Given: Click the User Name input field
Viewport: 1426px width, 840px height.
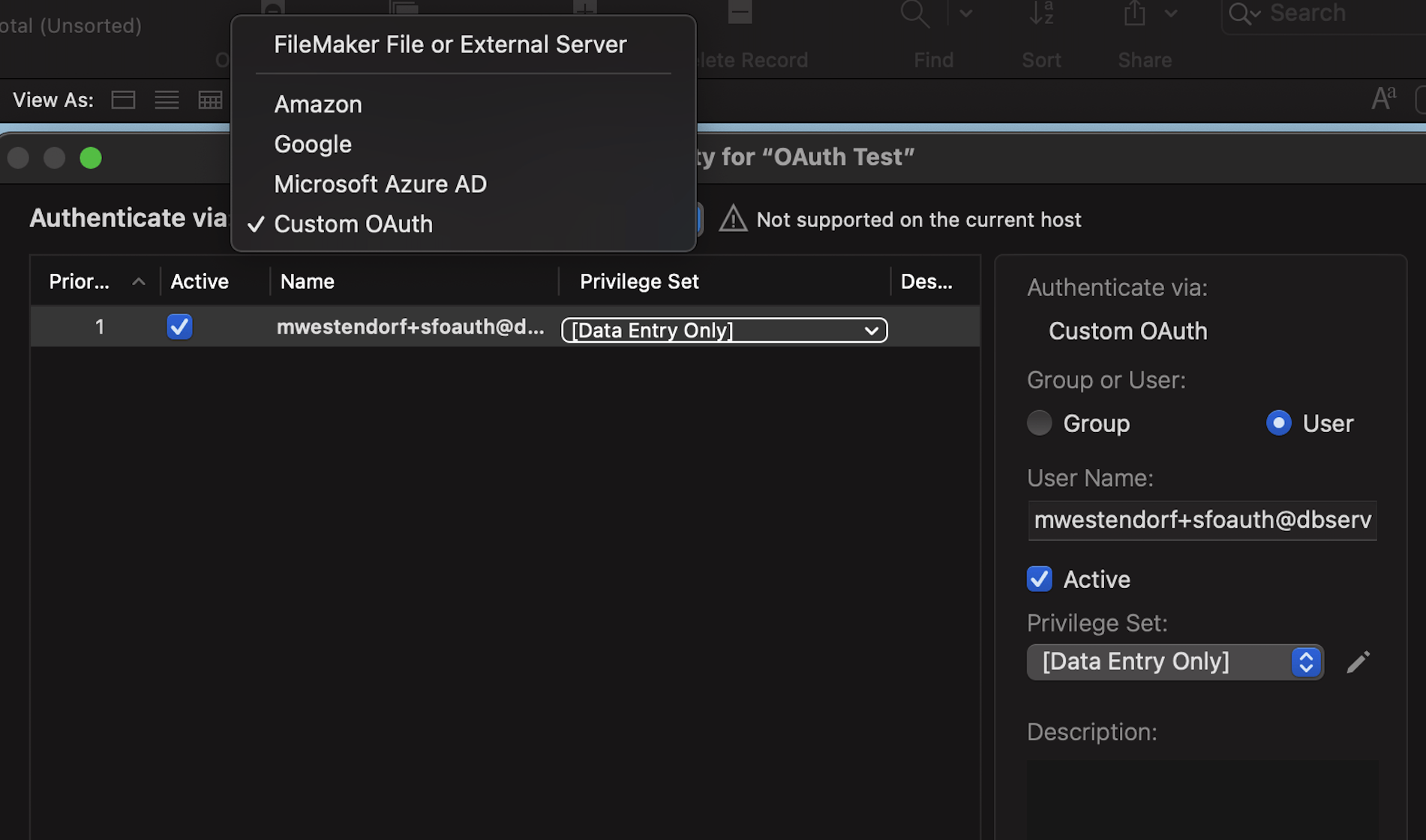Looking at the screenshot, I should pos(1202,520).
